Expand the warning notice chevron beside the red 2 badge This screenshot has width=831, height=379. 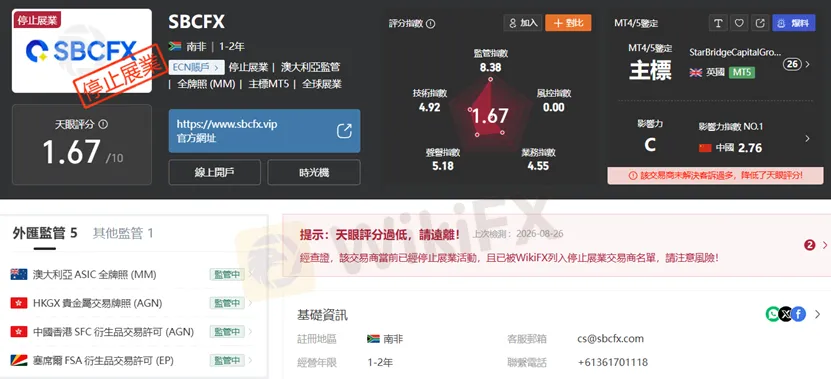coord(825,245)
